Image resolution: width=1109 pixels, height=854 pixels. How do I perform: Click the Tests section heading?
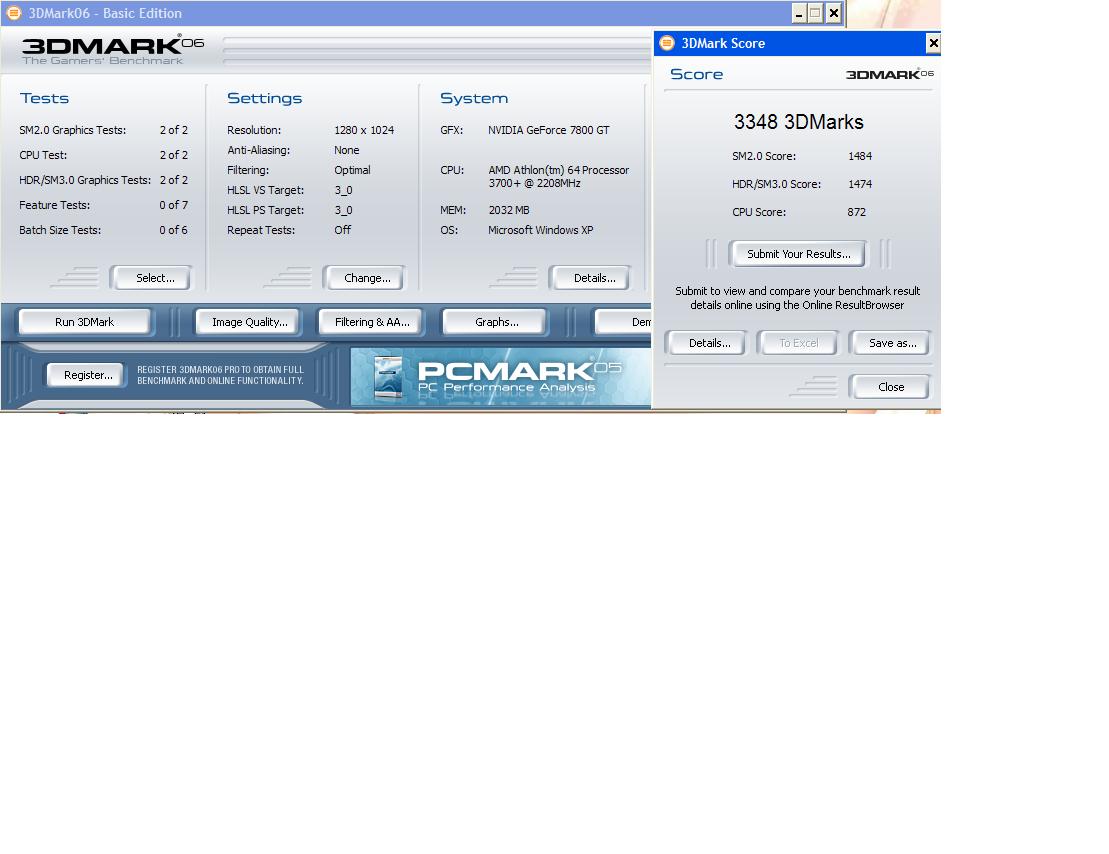(44, 98)
